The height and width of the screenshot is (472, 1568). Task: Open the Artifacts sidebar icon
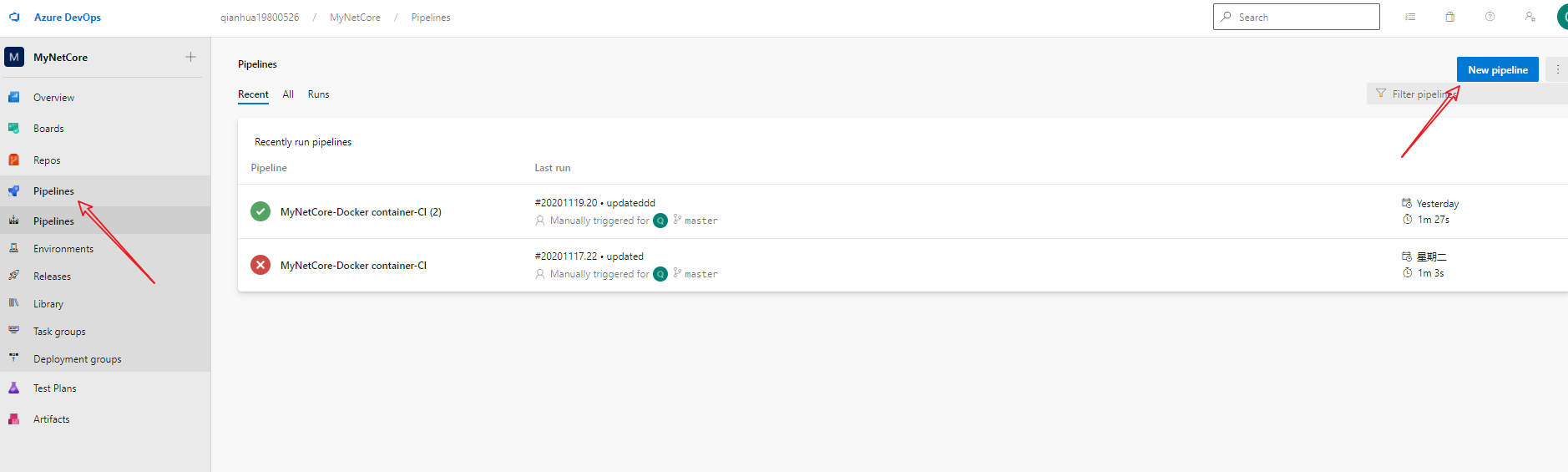[x=14, y=419]
